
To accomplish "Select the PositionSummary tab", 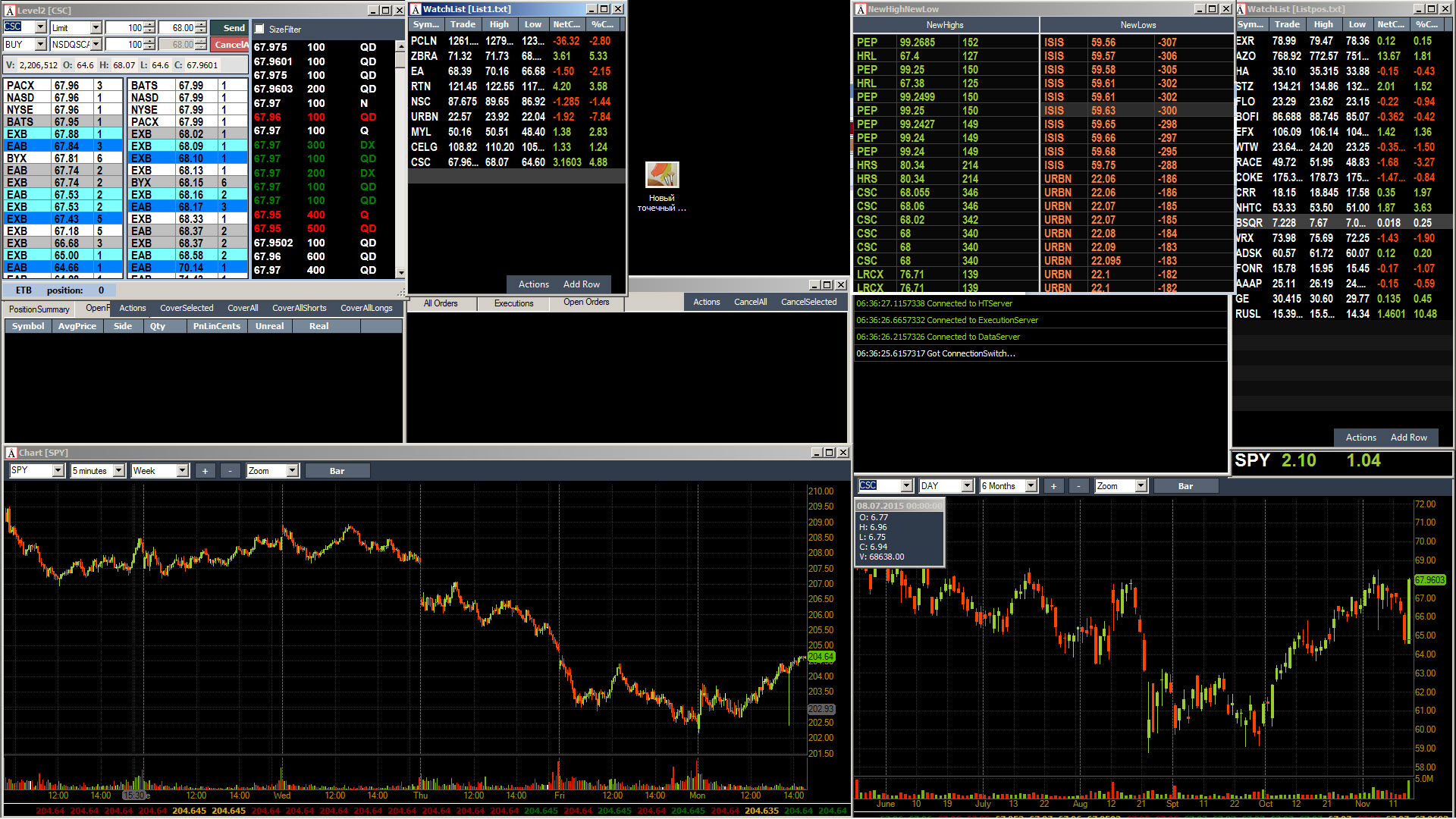I will coord(39,309).
